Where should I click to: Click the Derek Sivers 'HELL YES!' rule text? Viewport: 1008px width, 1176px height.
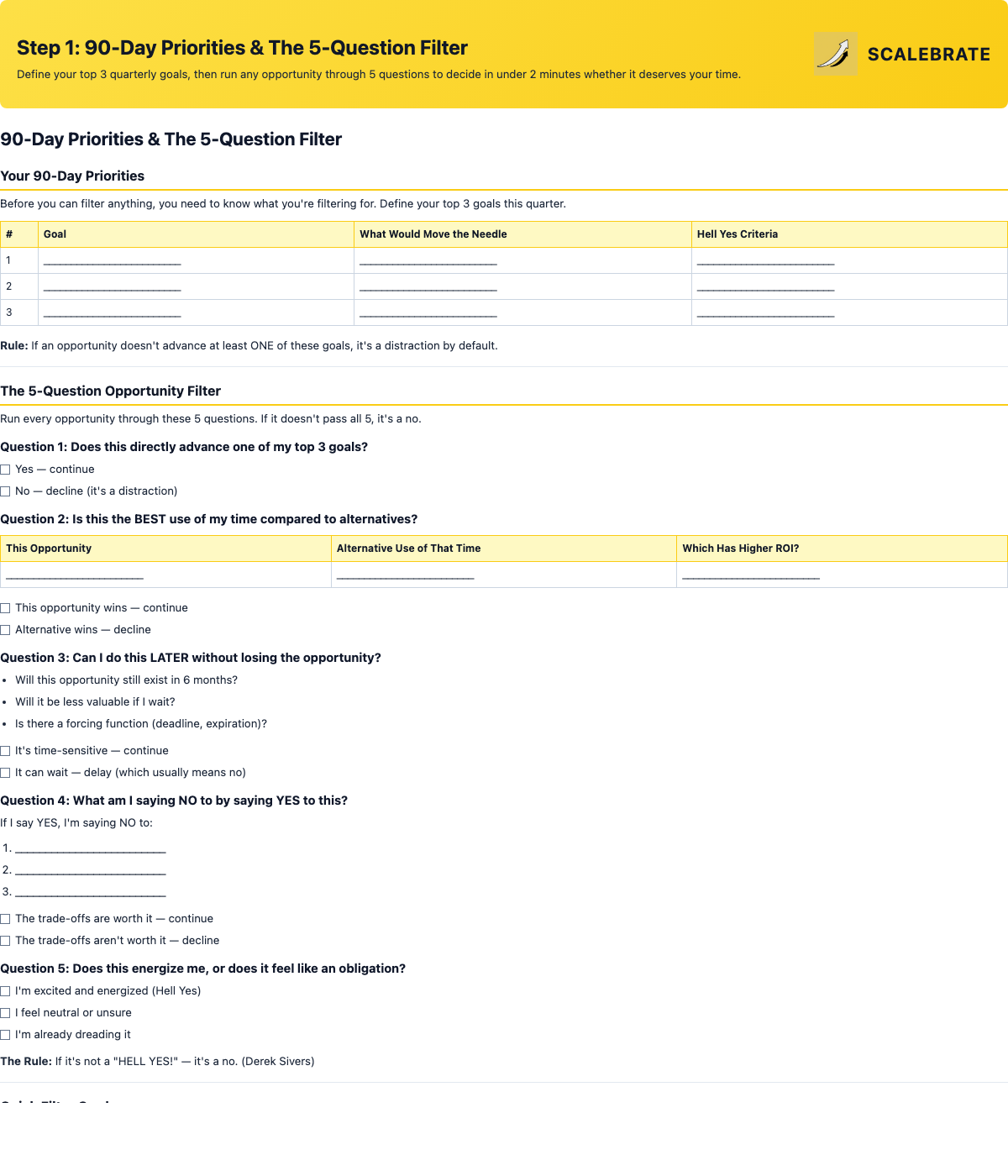tap(157, 1062)
